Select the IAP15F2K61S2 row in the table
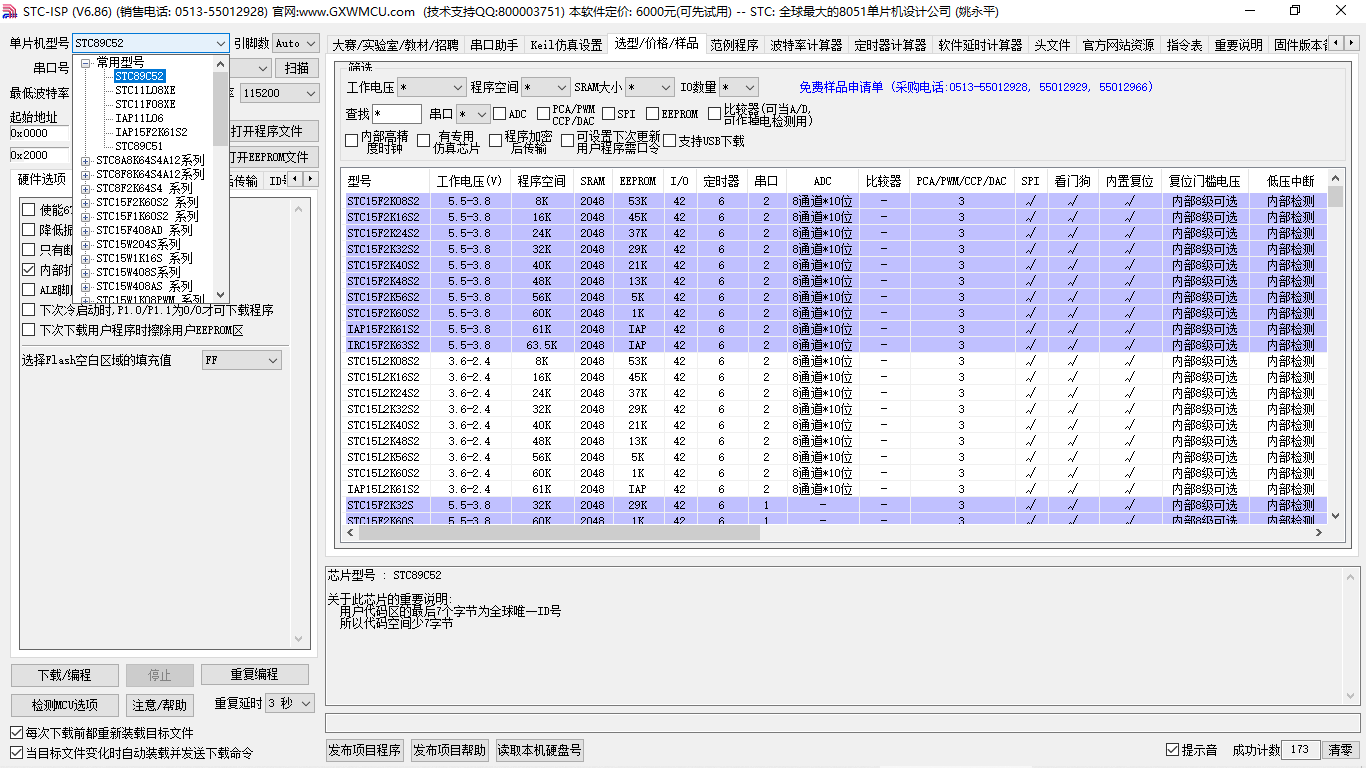Image resolution: width=1366 pixels, height=768 pixels. tap(836, 329)
